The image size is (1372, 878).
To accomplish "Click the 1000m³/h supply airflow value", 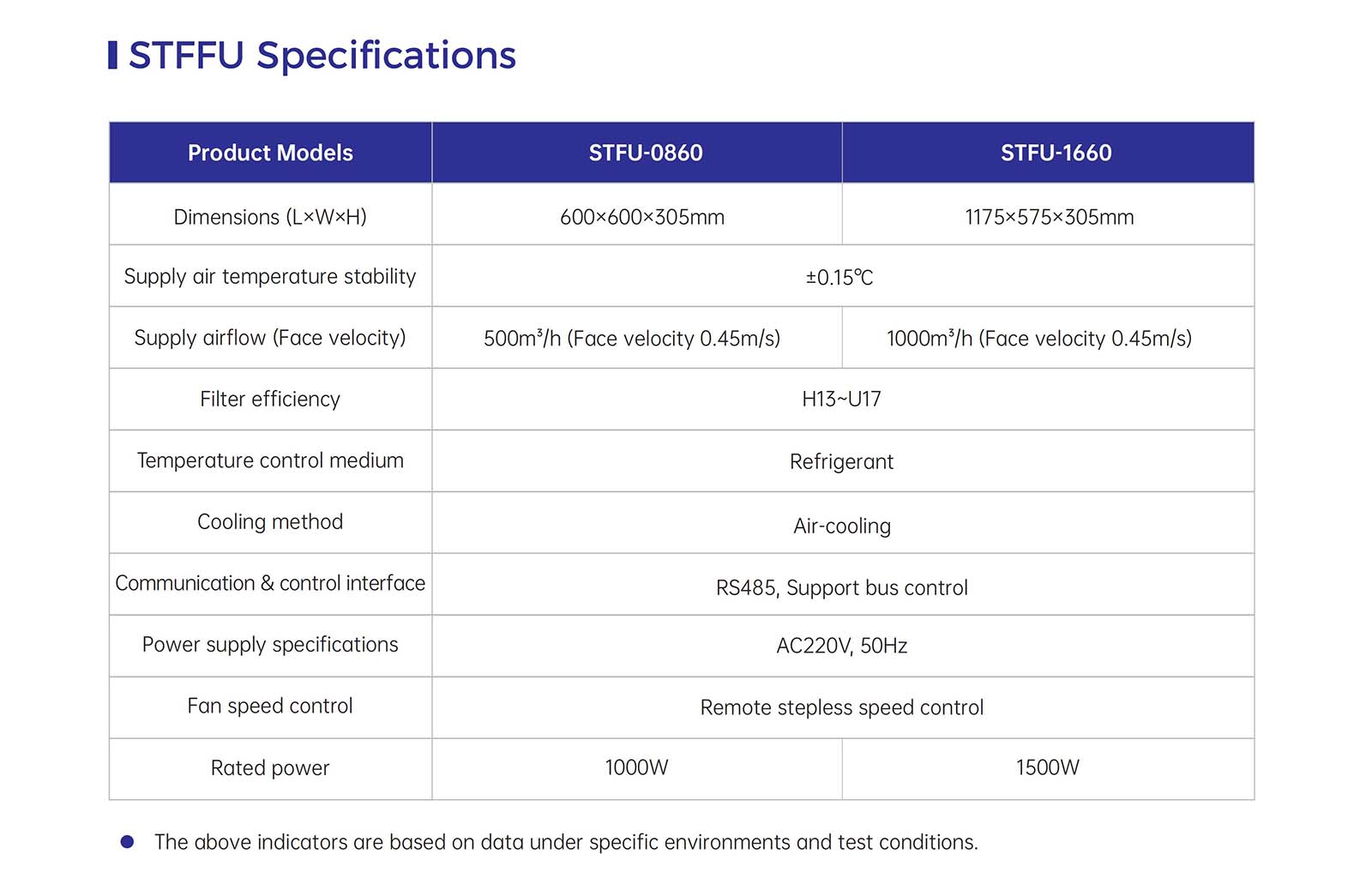I will point(1039,339).
